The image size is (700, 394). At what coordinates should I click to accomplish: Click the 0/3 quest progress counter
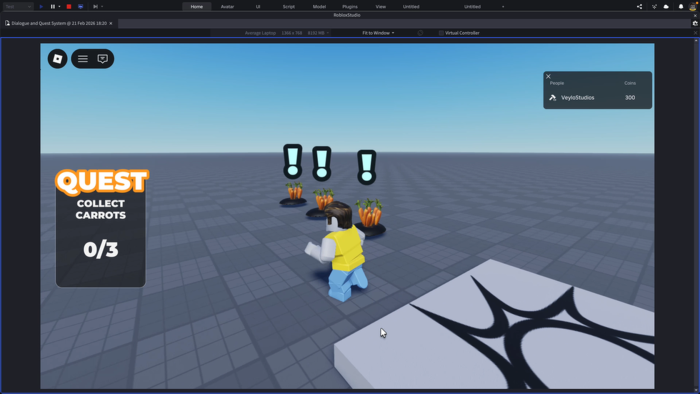tap(101, 249)
